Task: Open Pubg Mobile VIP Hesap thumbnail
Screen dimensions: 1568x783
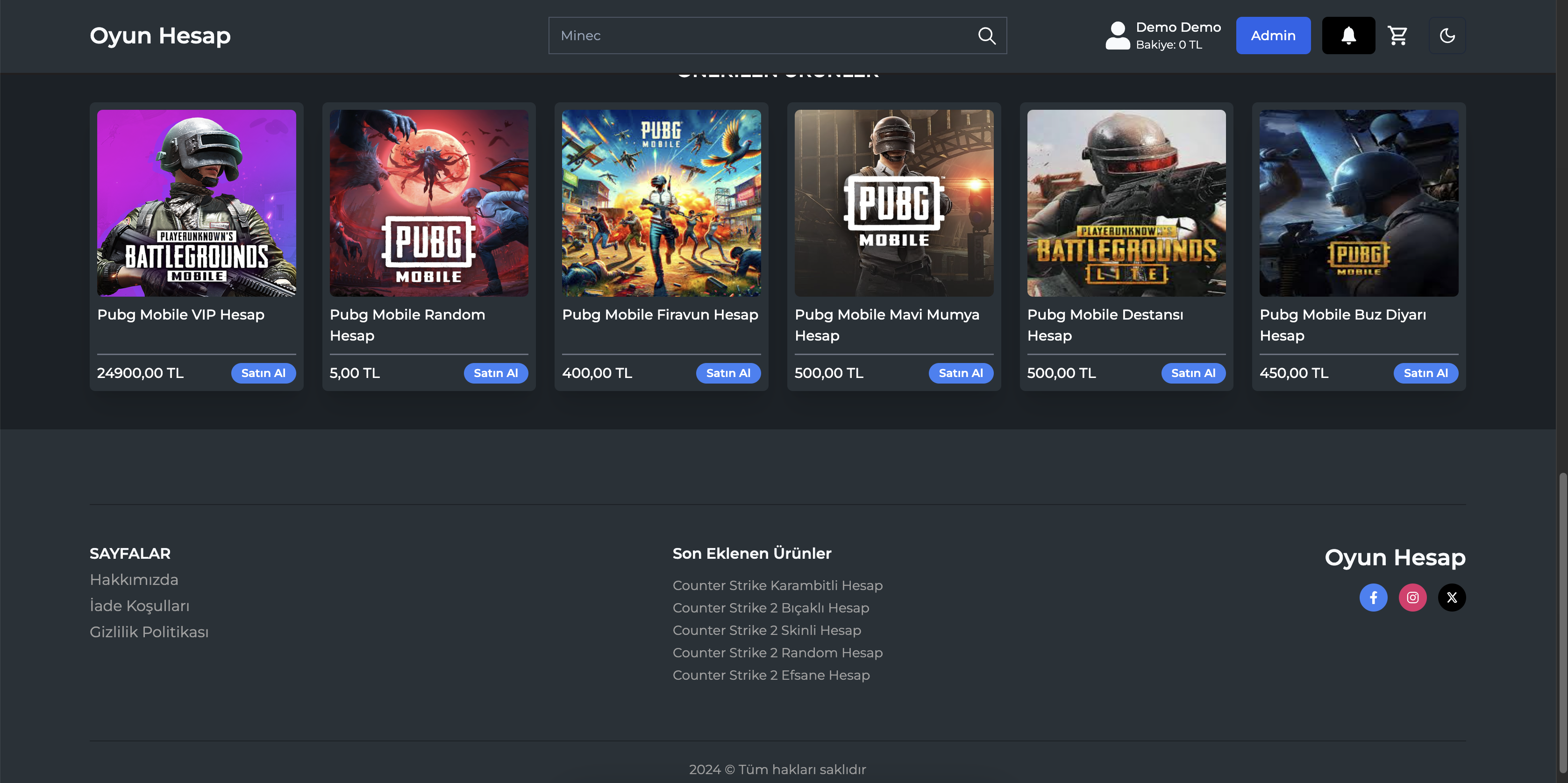Action: click(x=197, y=203)
